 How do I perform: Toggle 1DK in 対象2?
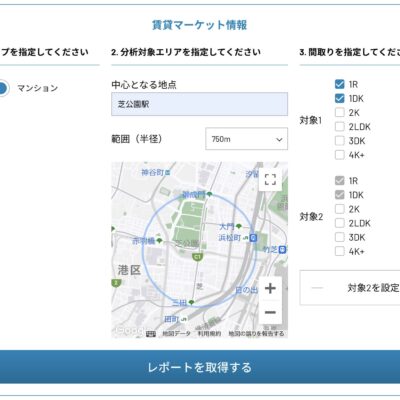pyautogui.click(x=339, y=195)
